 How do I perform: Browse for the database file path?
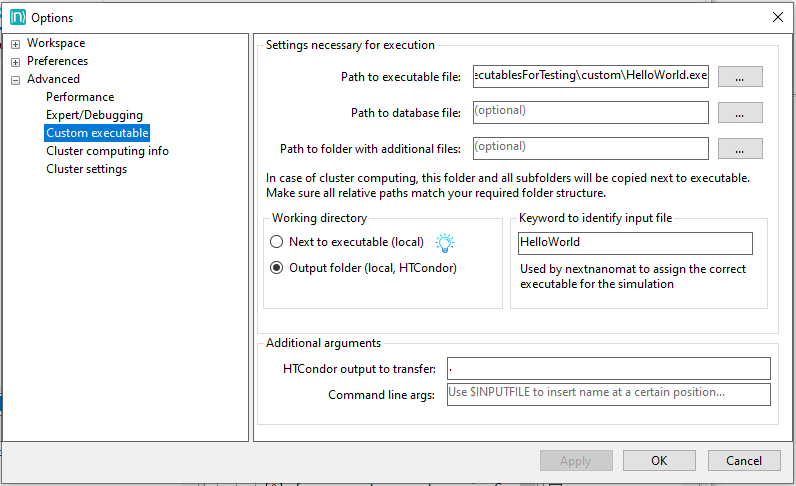[740, 113]
